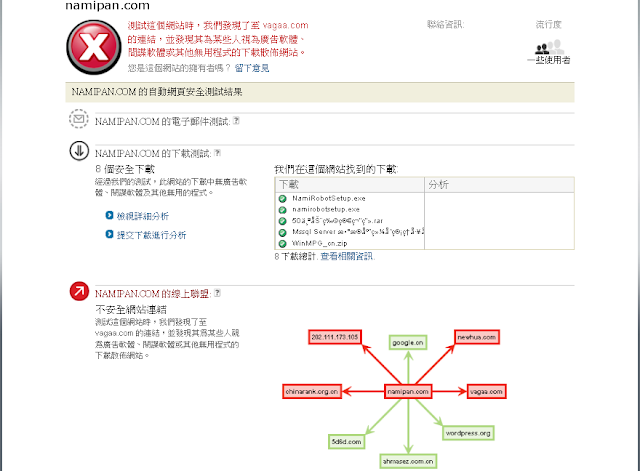Image resolution: width=640 pixels, height=471 pixels.
Task: Click the lowercase namirobotsetup.exe file name
Action: coord(326,209)
